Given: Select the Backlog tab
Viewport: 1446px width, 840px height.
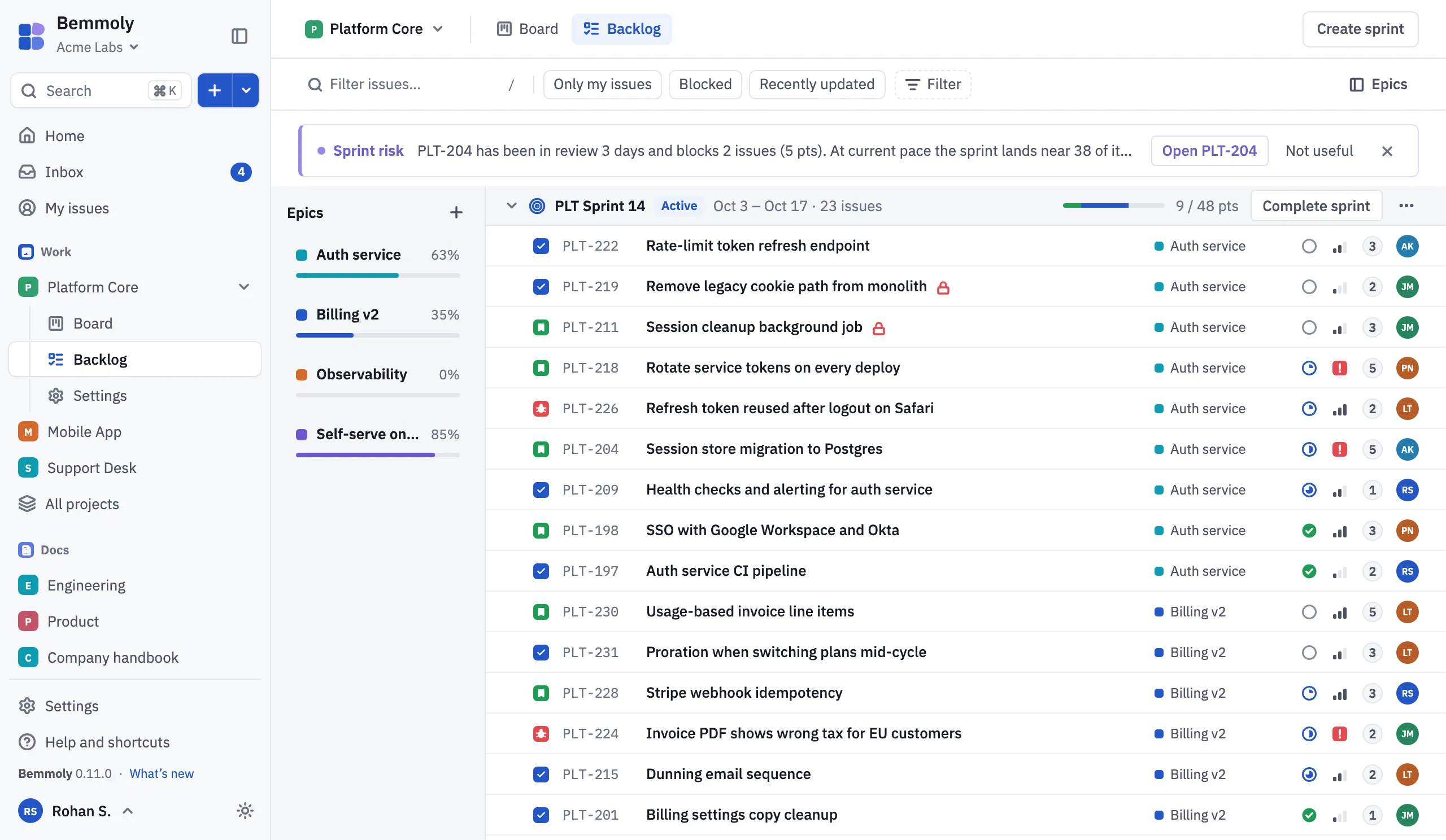Looking at the screenshot, I should pyautogui.click(x=621, y=29).
